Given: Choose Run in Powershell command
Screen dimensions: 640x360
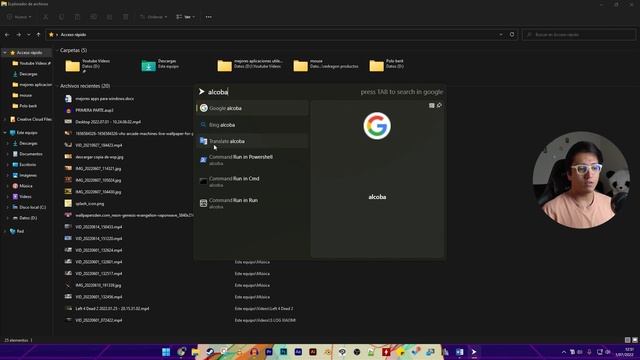Looking at the screenshot, I should [252, 160].
